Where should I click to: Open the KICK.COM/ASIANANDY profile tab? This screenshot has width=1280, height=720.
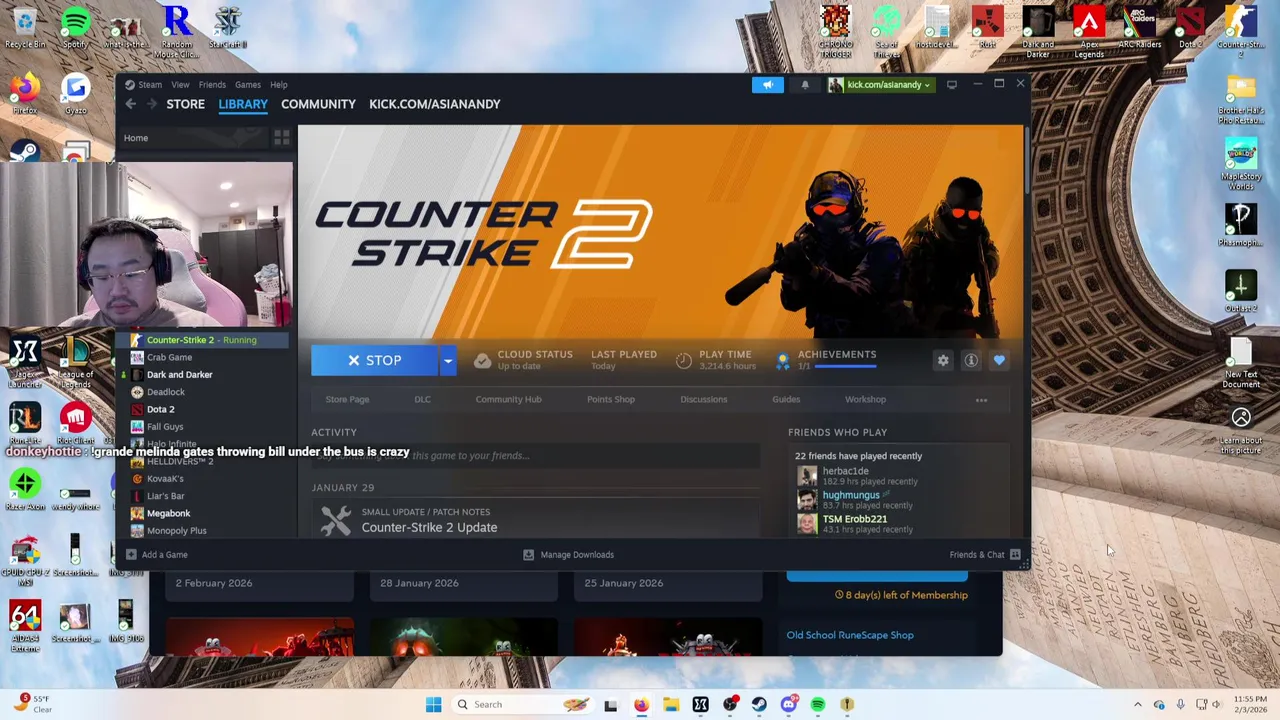click(x=434, y=104)
